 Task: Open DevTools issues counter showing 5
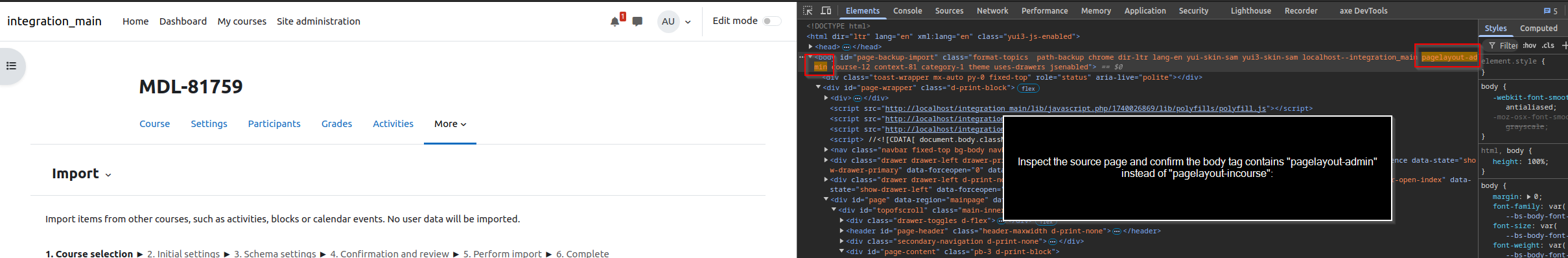[1550, 11]
